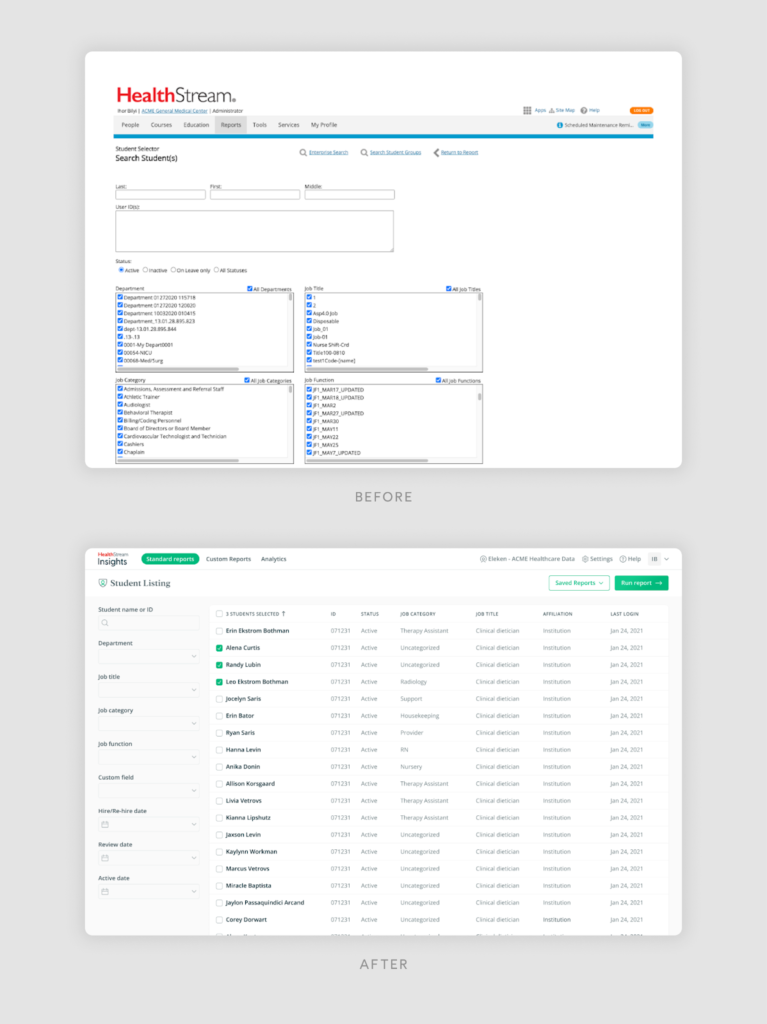767x1024 pixels.
Task: Open the Department dropdown filter
Action: point(148,656)
